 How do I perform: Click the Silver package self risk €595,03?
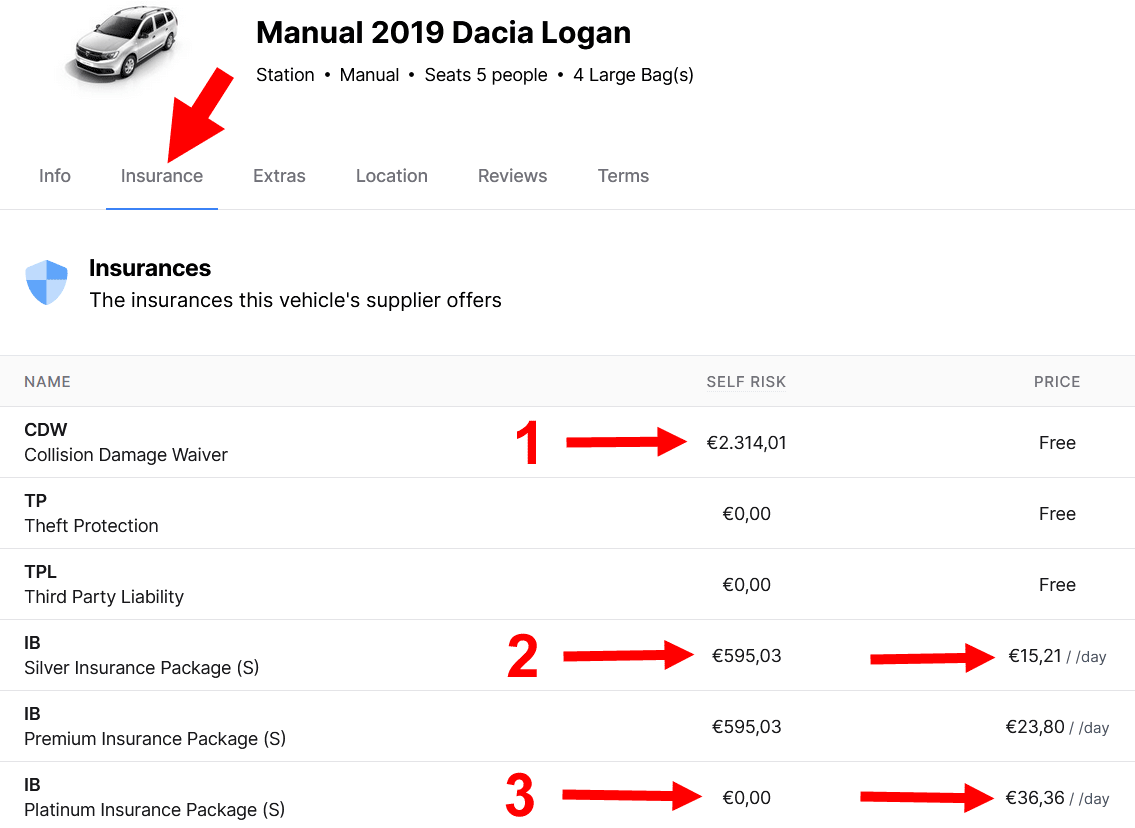point(746,656)
